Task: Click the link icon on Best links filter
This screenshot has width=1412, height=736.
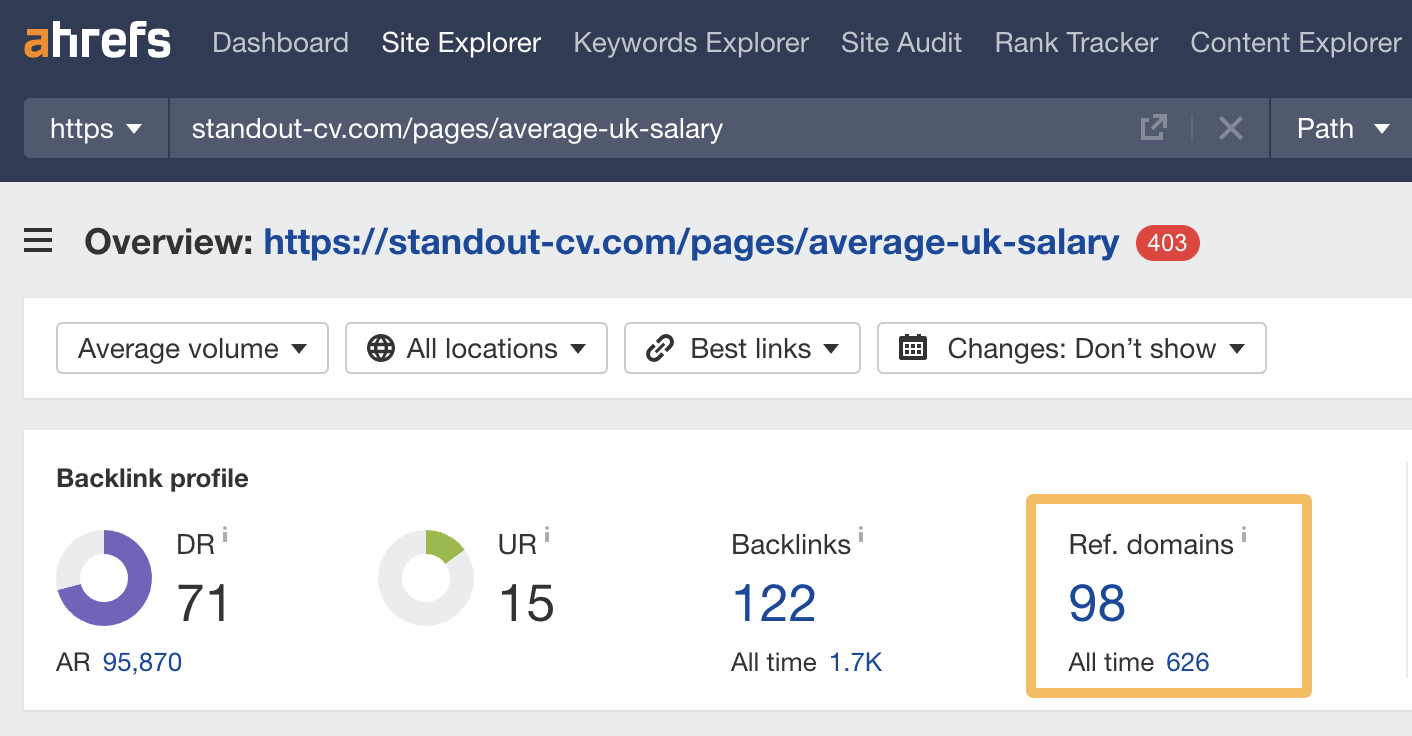Action: coord(659,348)
